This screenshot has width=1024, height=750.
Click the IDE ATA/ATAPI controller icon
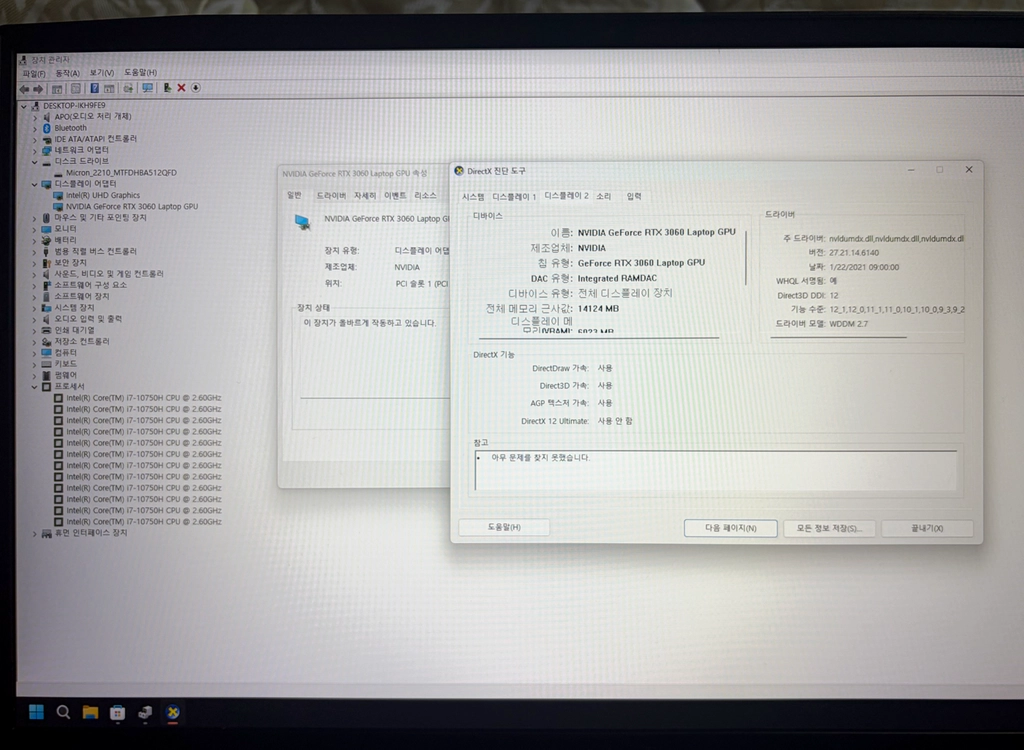pos(46,139)
